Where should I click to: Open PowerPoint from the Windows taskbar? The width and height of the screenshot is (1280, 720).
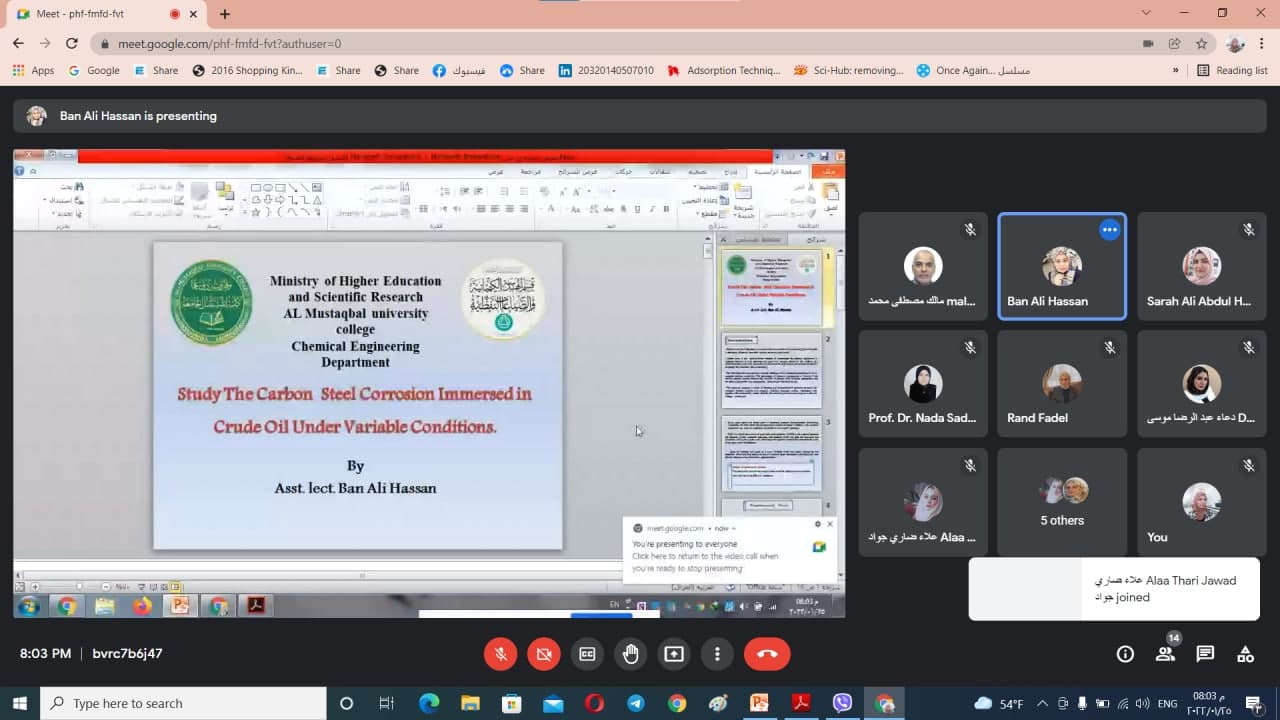tap(759, 703)
